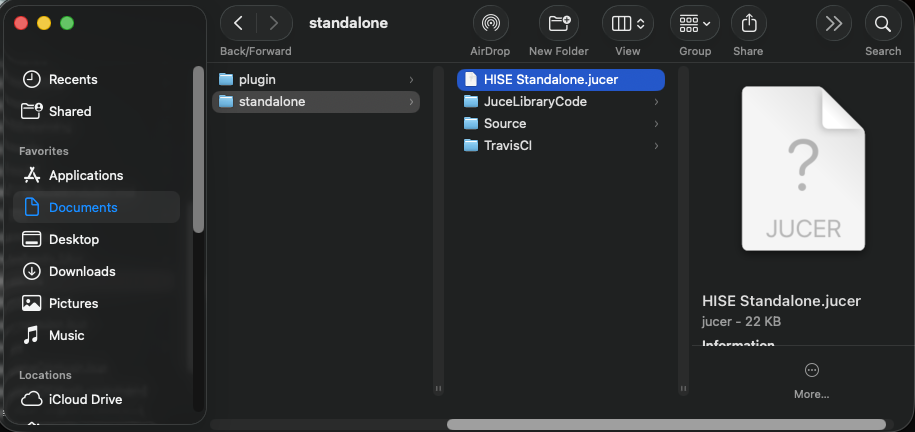Click the first column resize handle

click(x=438, y=388)
